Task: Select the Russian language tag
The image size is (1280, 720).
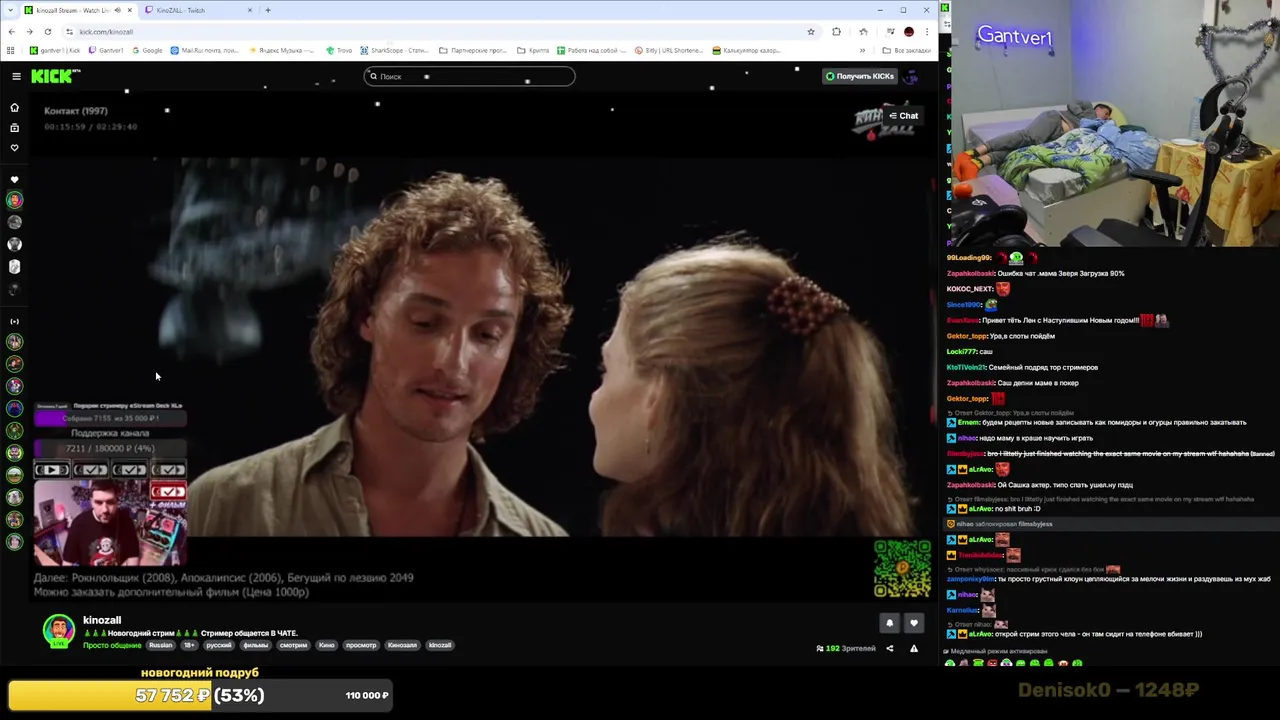Action: tap(160, 645)
